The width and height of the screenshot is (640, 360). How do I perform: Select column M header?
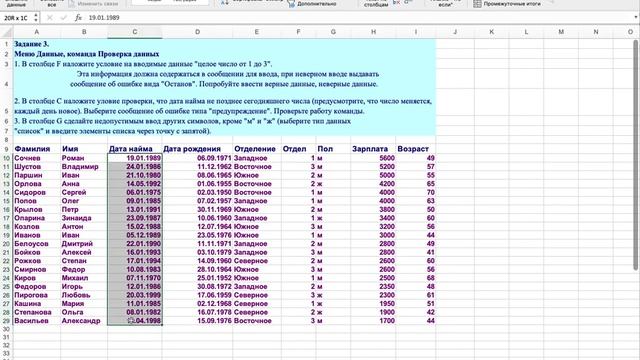pyautogui.click(x=561, y=32)
